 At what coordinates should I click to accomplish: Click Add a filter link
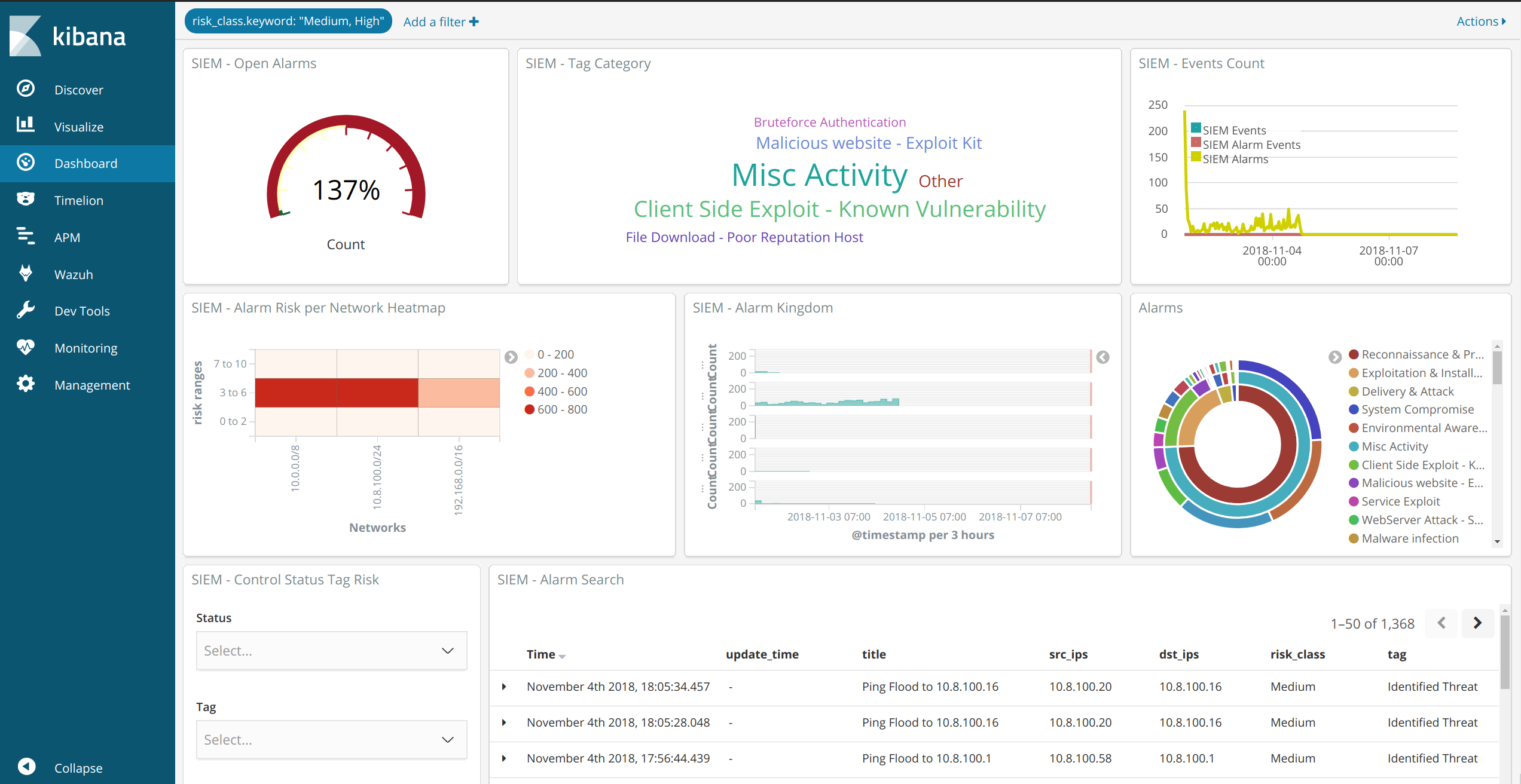pyautogui.click(x=441, y=22)
